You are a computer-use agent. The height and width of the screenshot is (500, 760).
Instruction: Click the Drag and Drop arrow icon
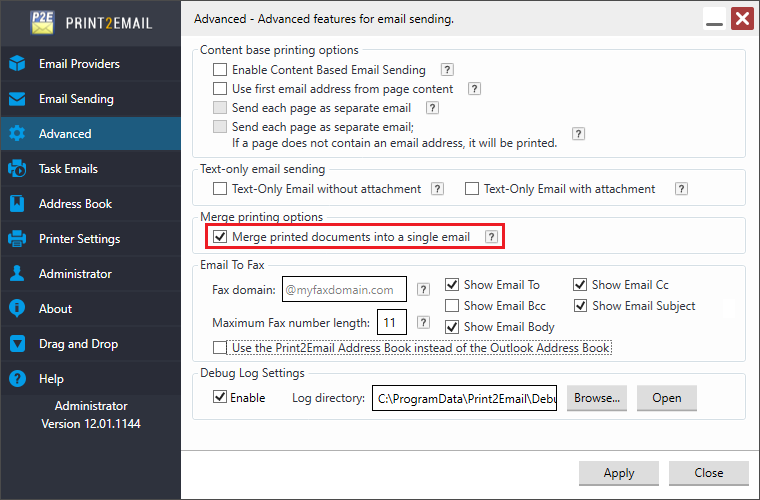(17, 344)
